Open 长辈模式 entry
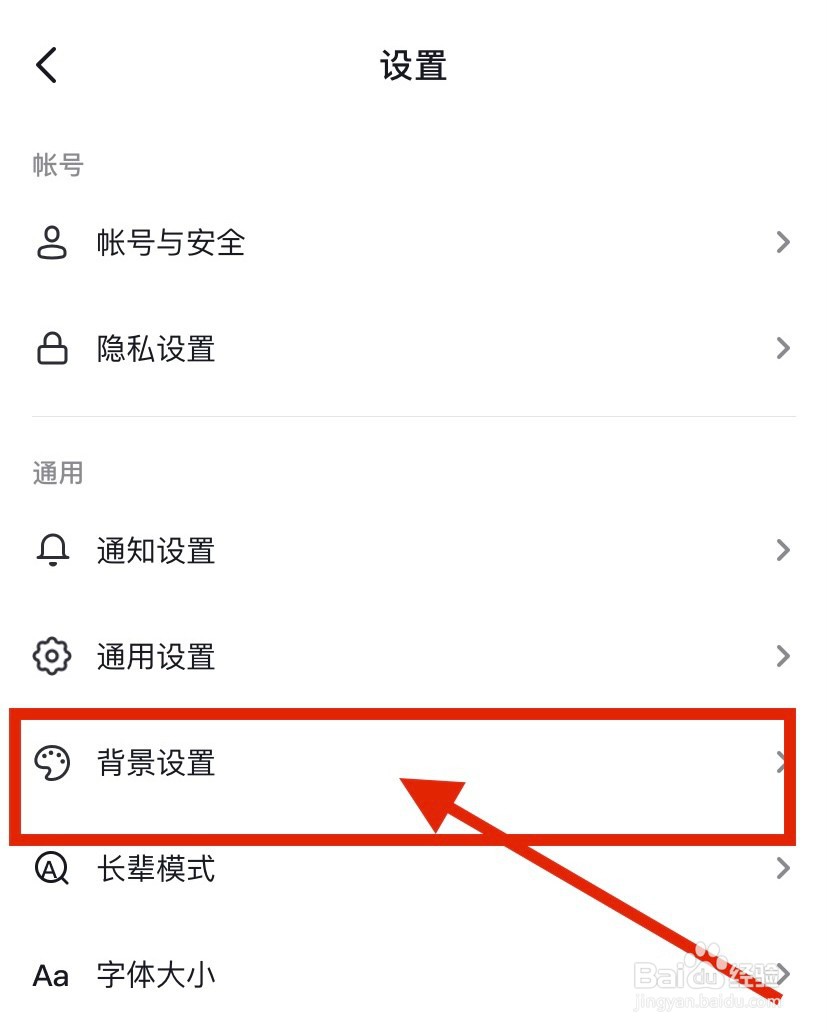 pos(413,868)
